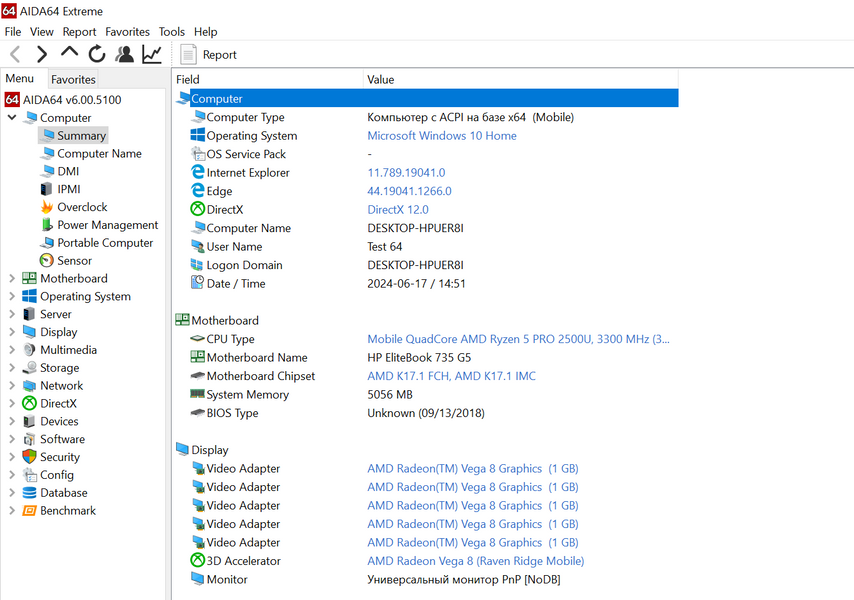The height and width of the screenshot is (600, 854).
Task: Click the Security shield icon
Action: click(29, 457)
